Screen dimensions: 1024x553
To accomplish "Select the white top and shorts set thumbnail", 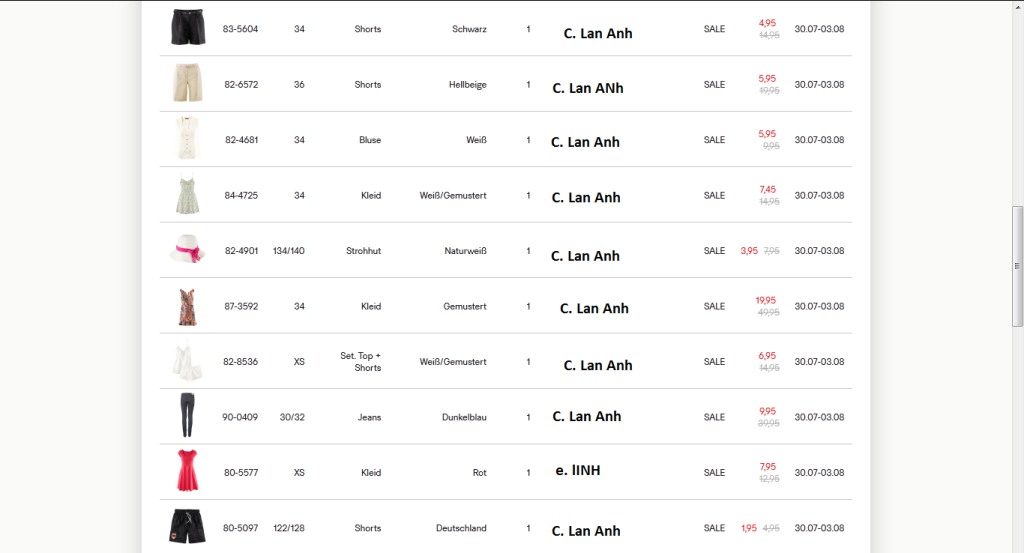I will point(187,361).
